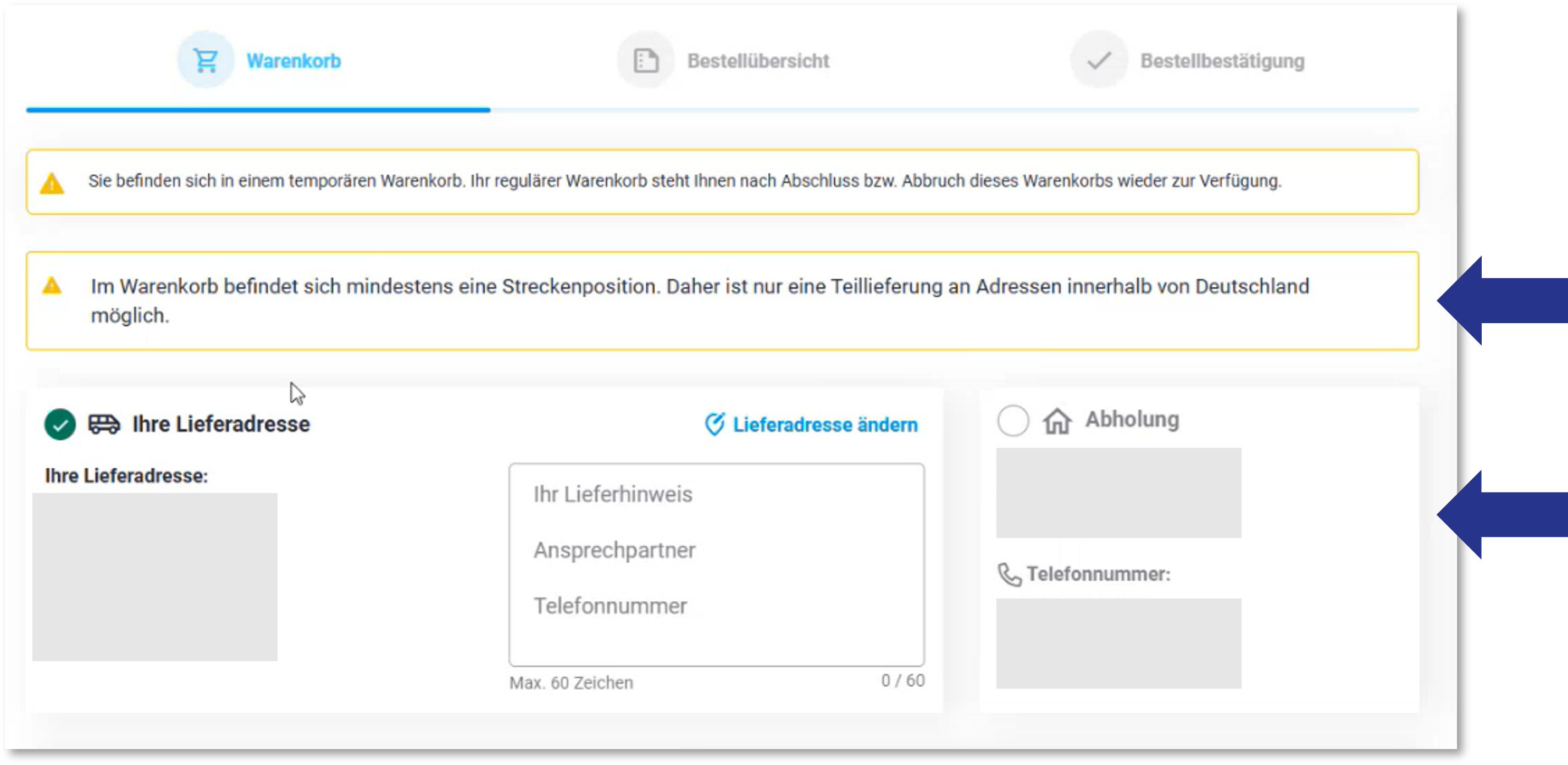Click the Abholung house icon

1057,420
